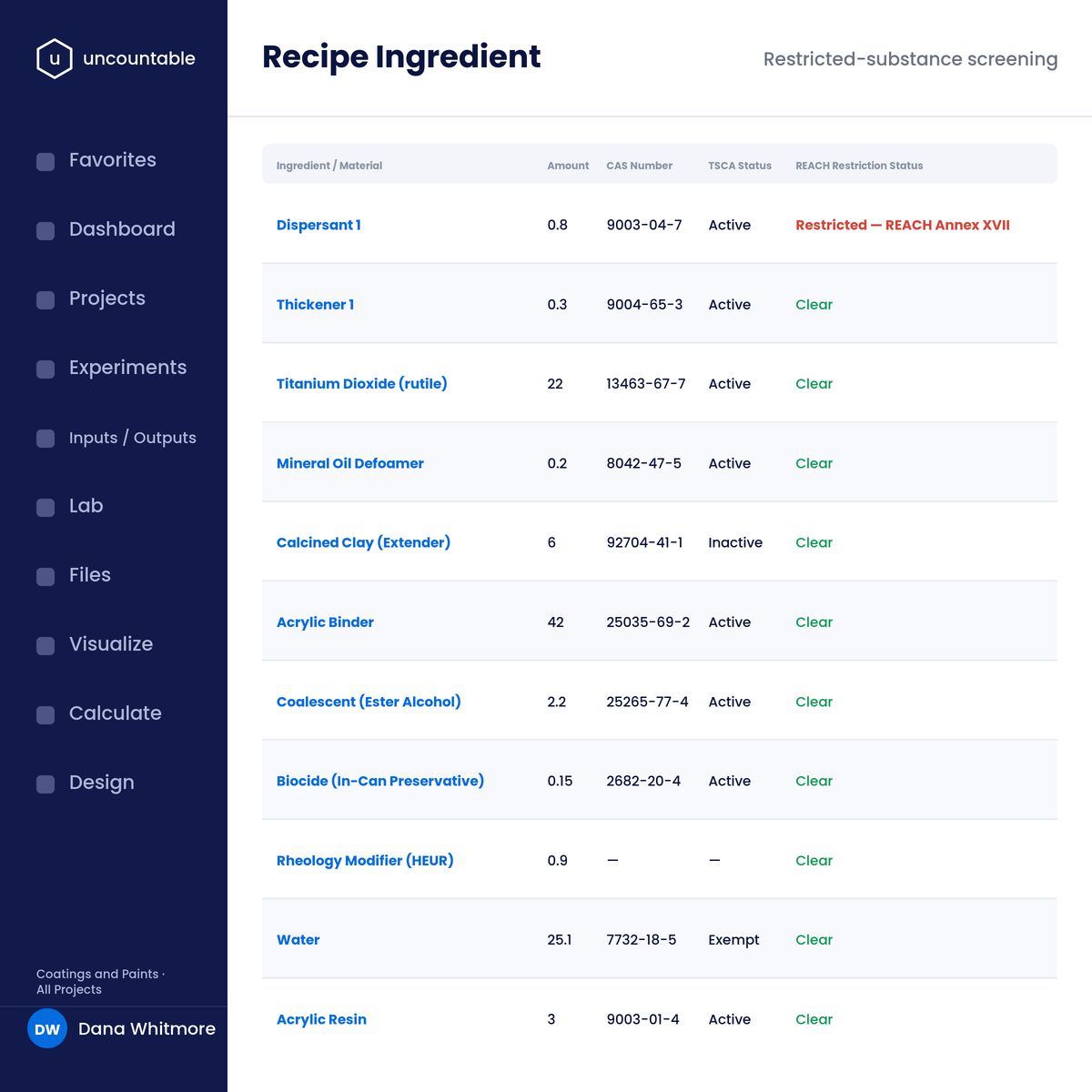Click the Exempt TSCA status cell
The width and height of the screenshot is (1092, 1092).
pos(733,940)
